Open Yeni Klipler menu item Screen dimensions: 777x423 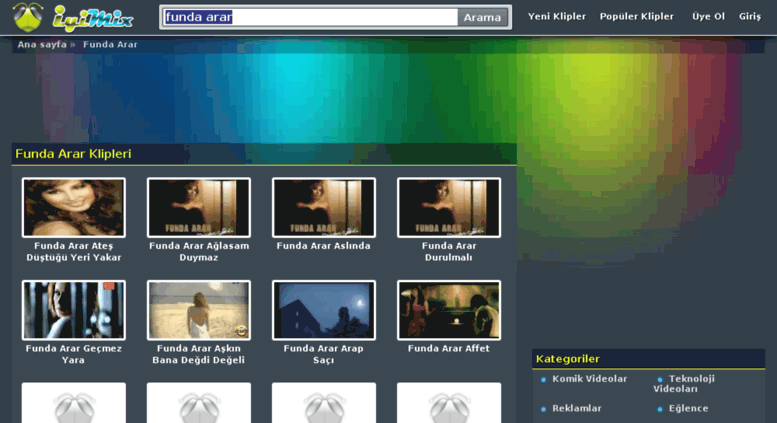[556, 17]
